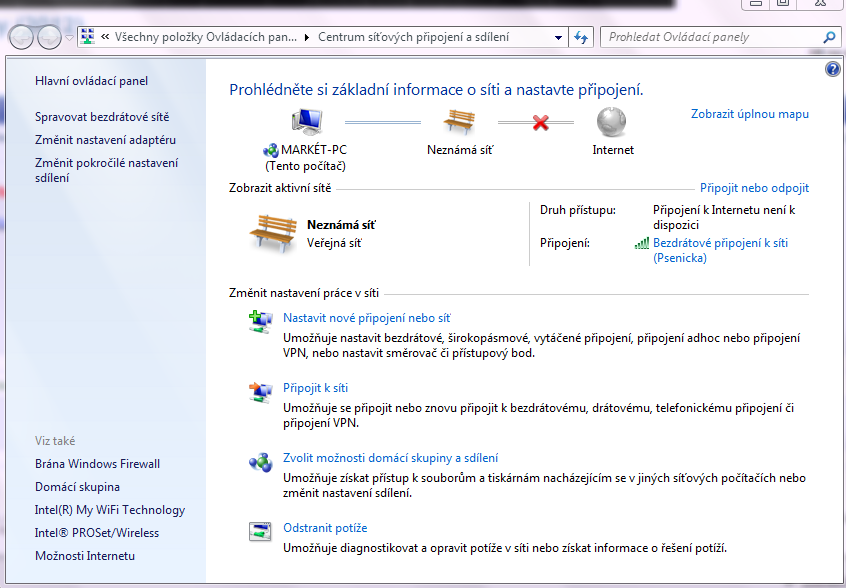Open help with the blue question mark
The image size is (846, 588).
833,69
